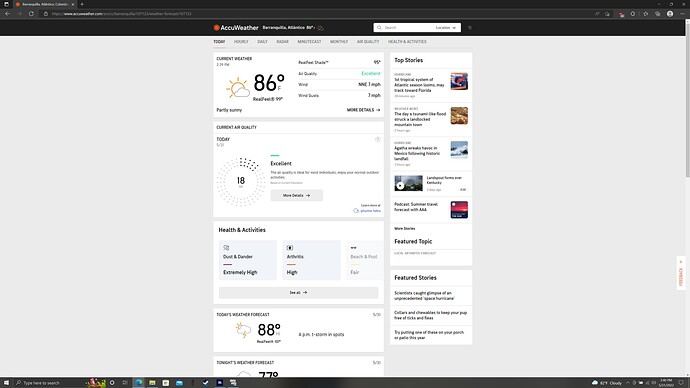Screen dimensions: 690x388
Task: Click the Arthritis icon
Action: (290, 248)
